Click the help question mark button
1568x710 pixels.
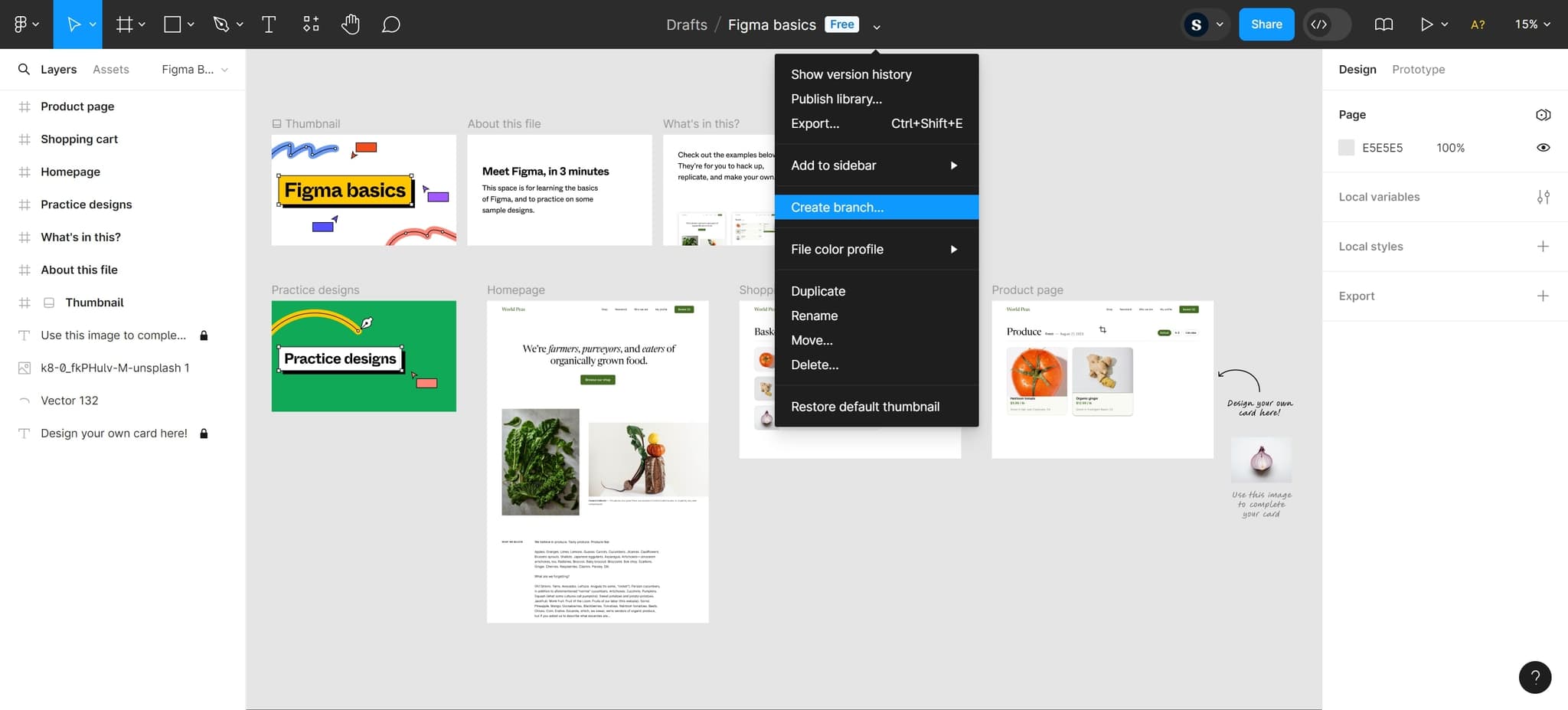coord(1534,677)
